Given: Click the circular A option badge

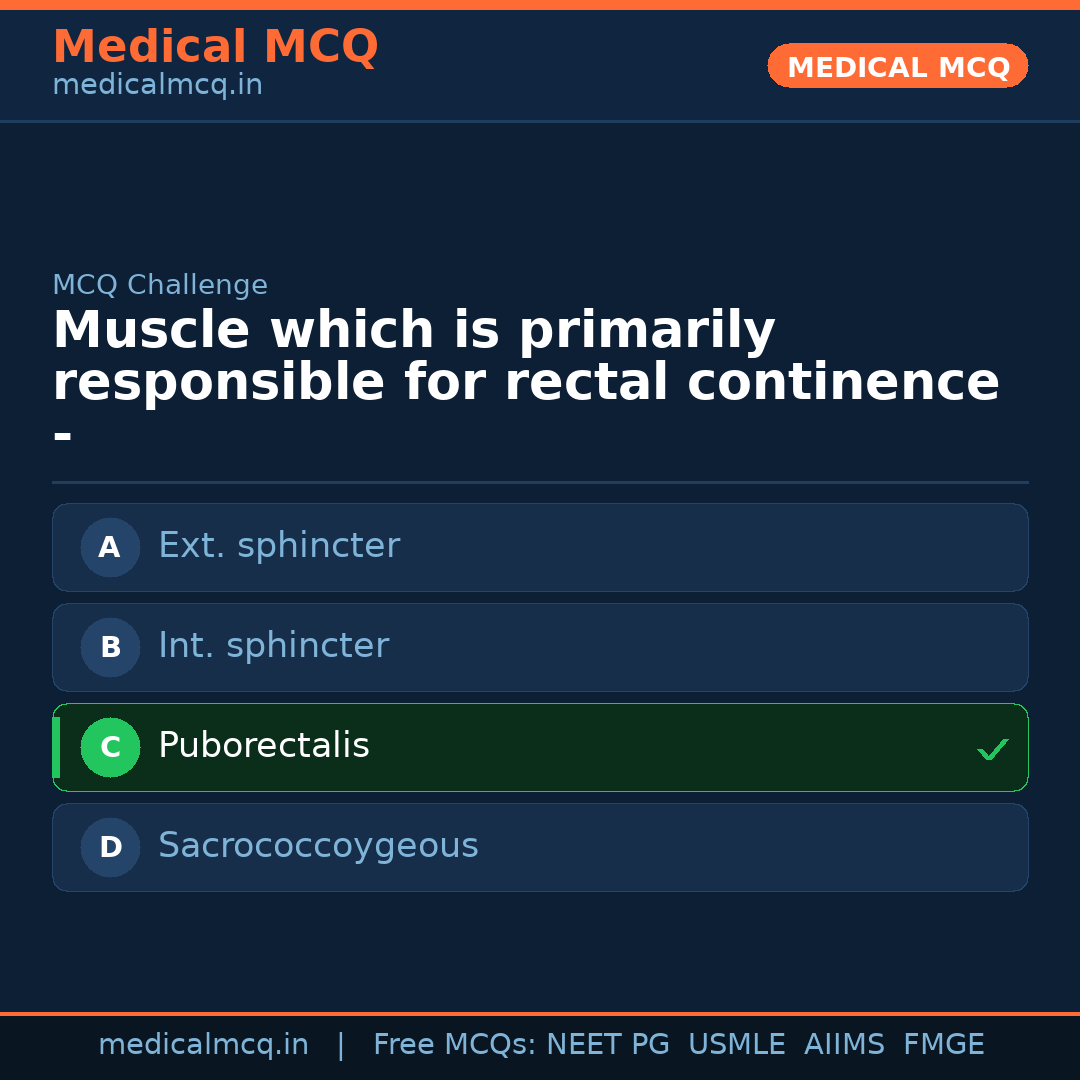Looking at the screenshot, I should (110, 547).
